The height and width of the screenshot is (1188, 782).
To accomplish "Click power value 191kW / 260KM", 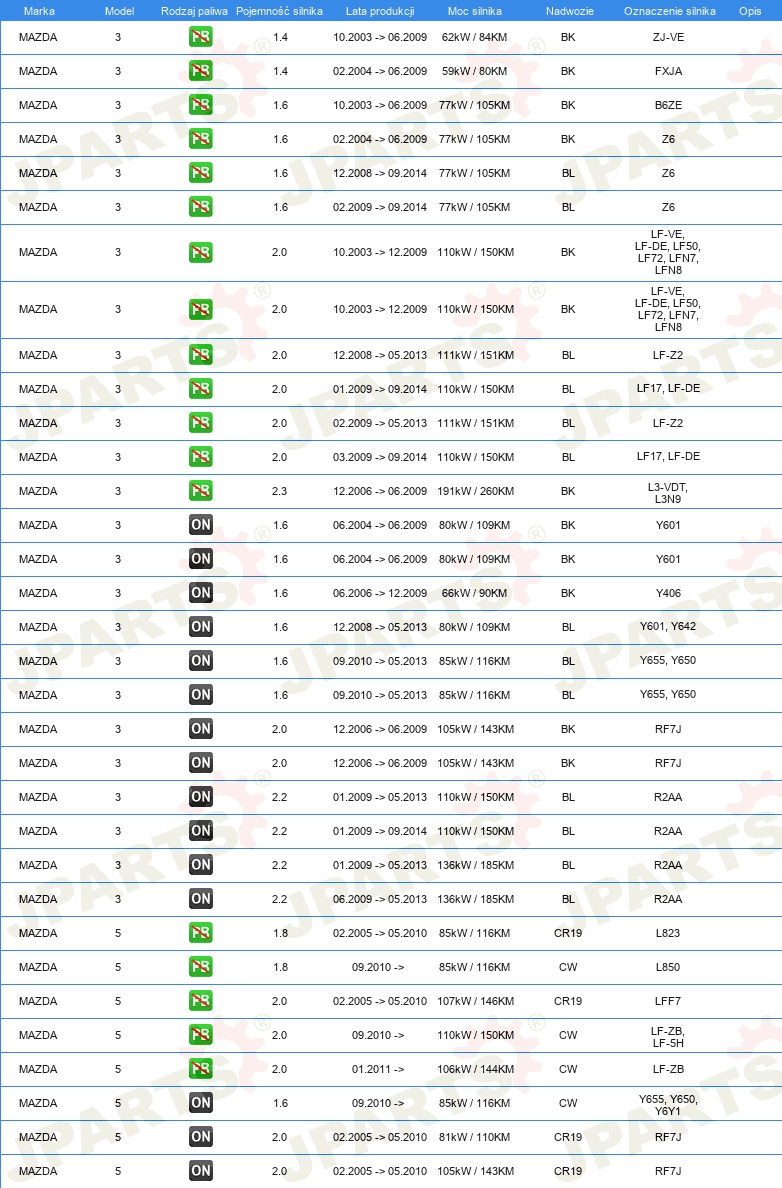I will pos(475,491).
